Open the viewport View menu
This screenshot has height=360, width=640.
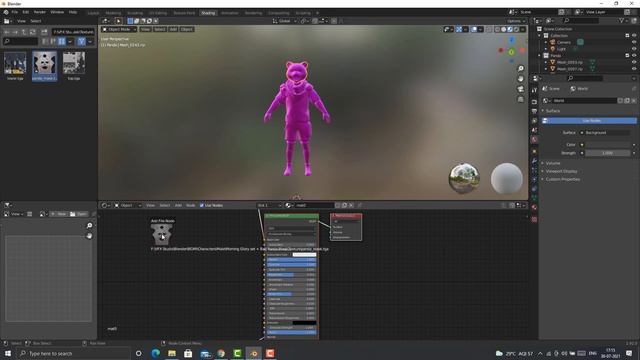[x=145, y=29]
